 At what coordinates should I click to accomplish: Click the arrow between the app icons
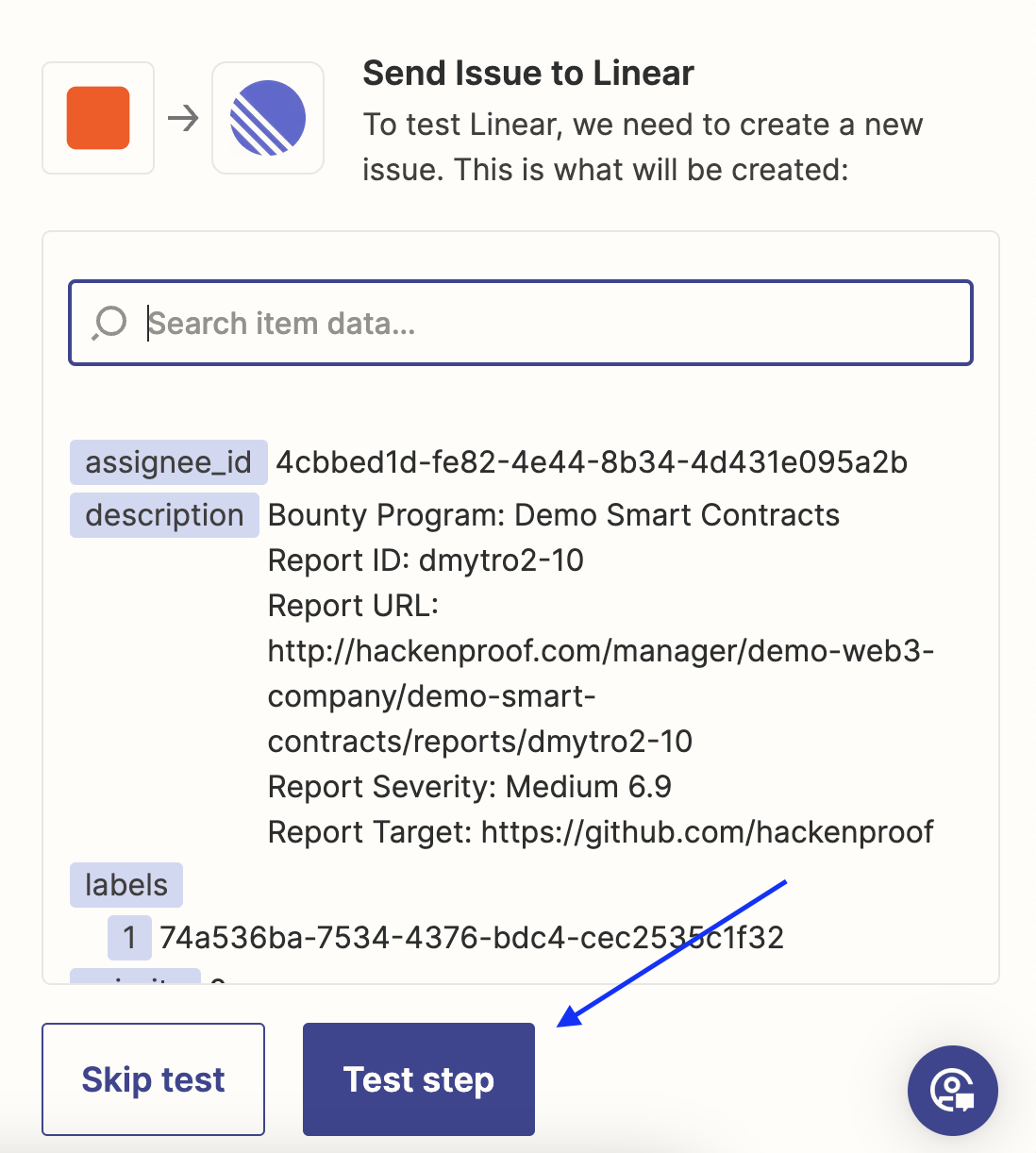183,118
